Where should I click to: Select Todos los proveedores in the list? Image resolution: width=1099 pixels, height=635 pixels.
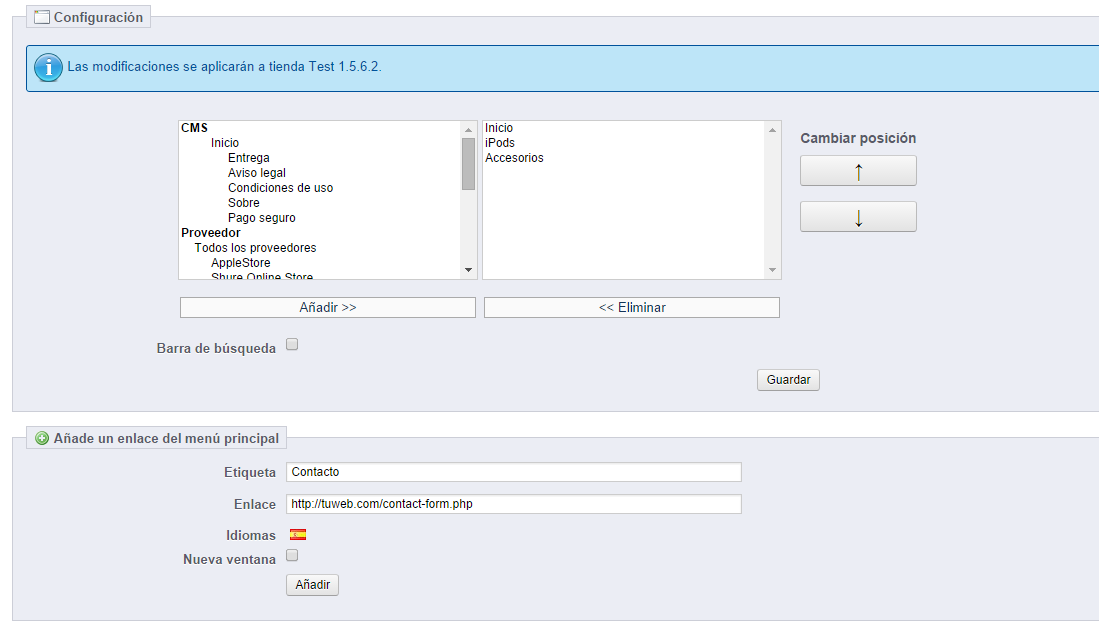click(x=255, y=248)
